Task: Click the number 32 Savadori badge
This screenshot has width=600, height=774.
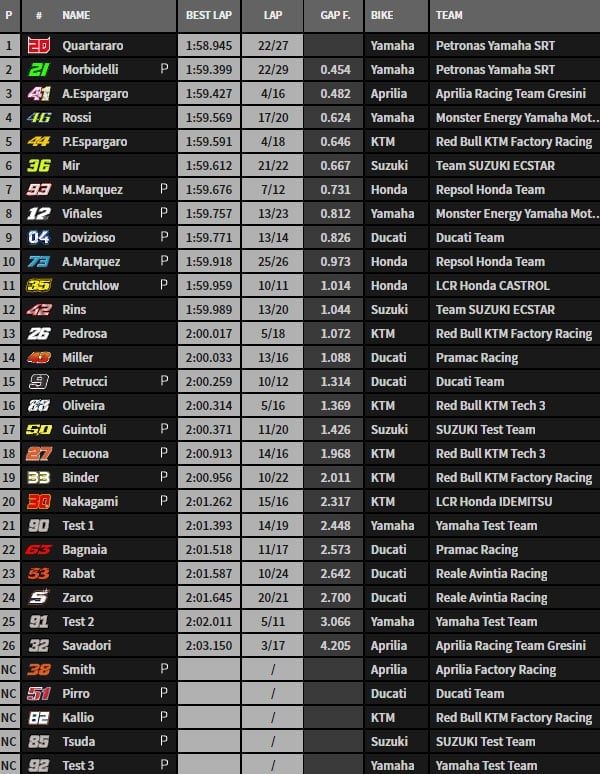Action: pyautogui.click(x=38, y=646)
